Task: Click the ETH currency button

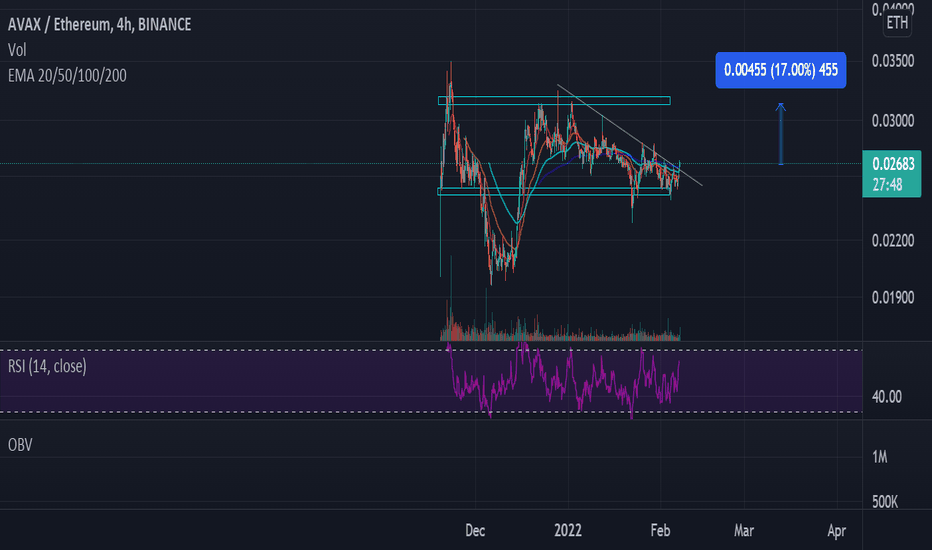Action: (897, 23)
